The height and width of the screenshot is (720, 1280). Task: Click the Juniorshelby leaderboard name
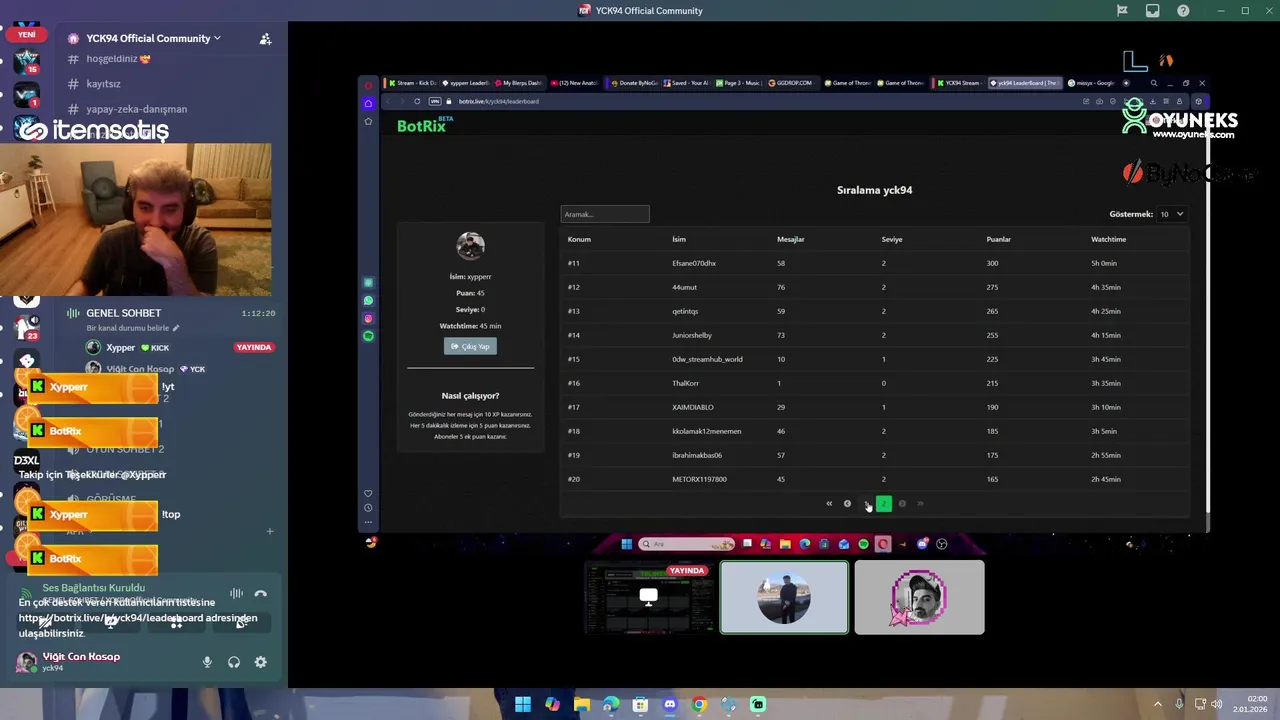click(692, 335)
